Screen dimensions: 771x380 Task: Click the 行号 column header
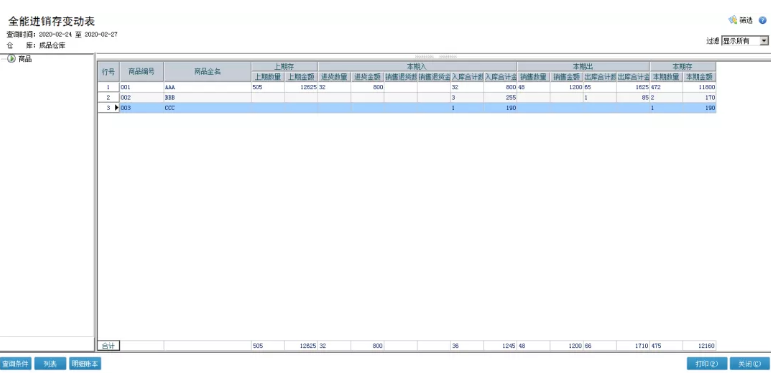tap(109, 72)
